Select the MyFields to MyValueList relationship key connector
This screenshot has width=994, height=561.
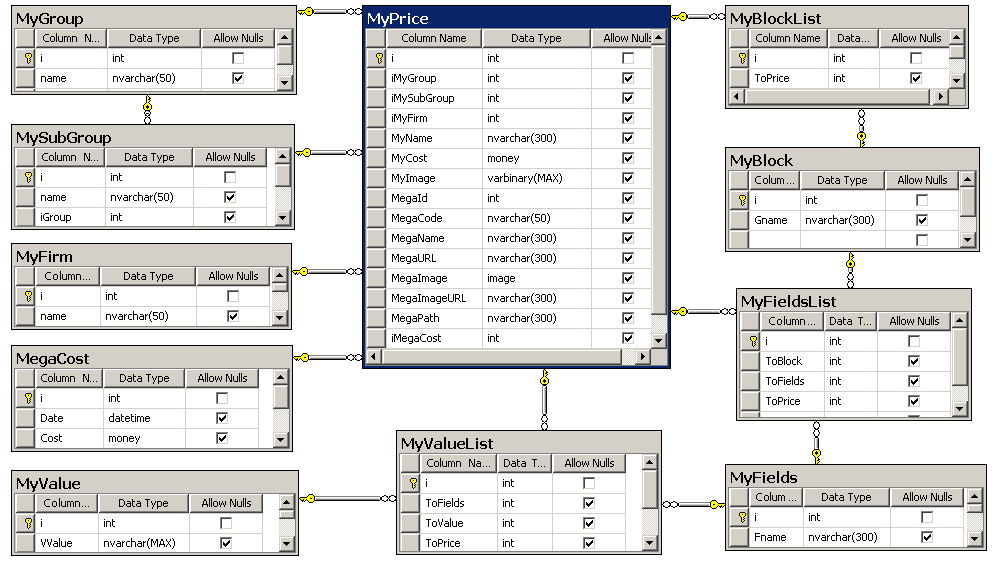click(x=694, y=505)
